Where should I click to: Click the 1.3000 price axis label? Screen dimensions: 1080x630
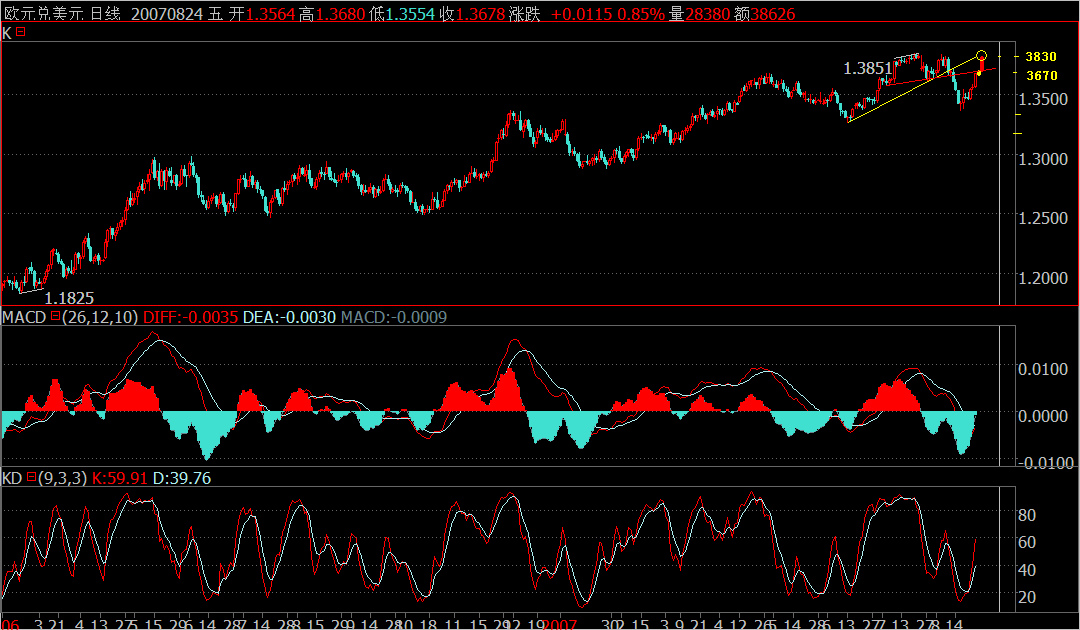pos(1043,159)
